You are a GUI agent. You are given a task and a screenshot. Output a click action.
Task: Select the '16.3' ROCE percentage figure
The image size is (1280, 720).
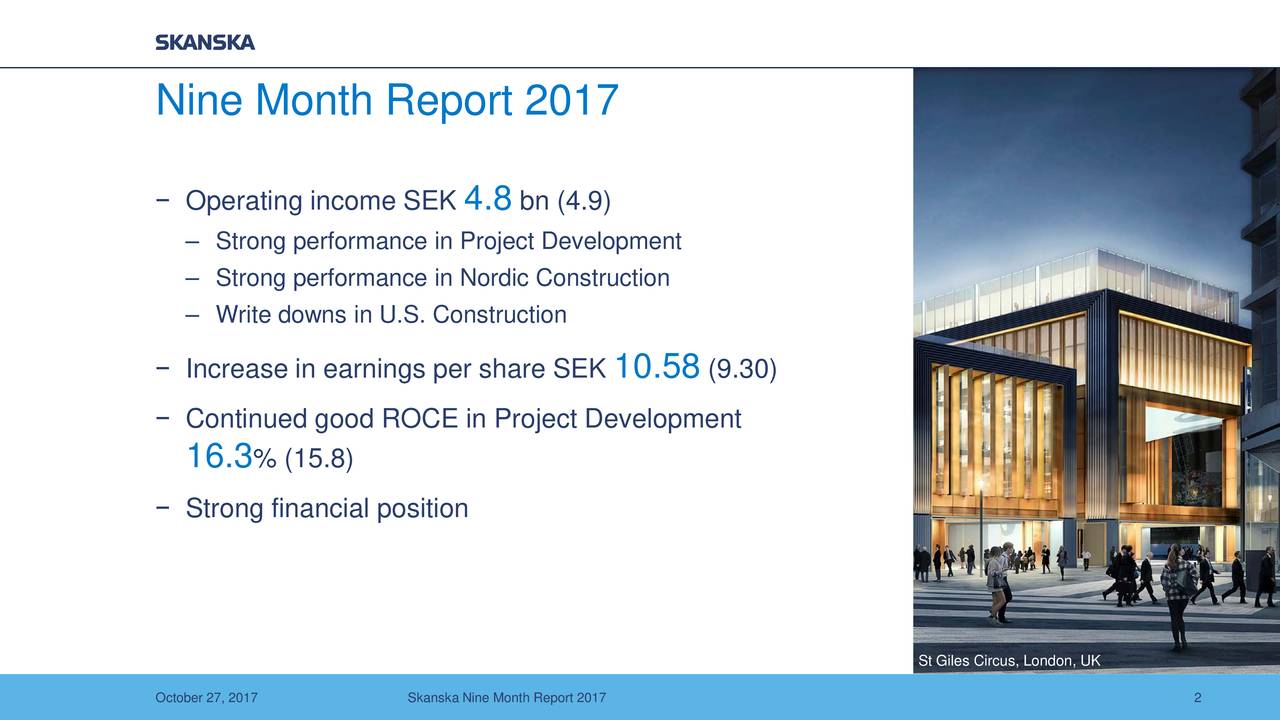[219, 456]
